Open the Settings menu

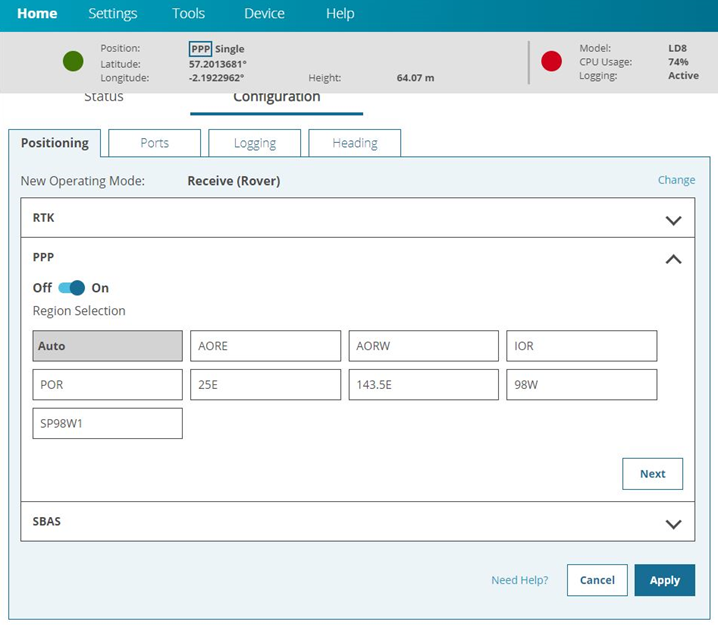click(113, 14)
